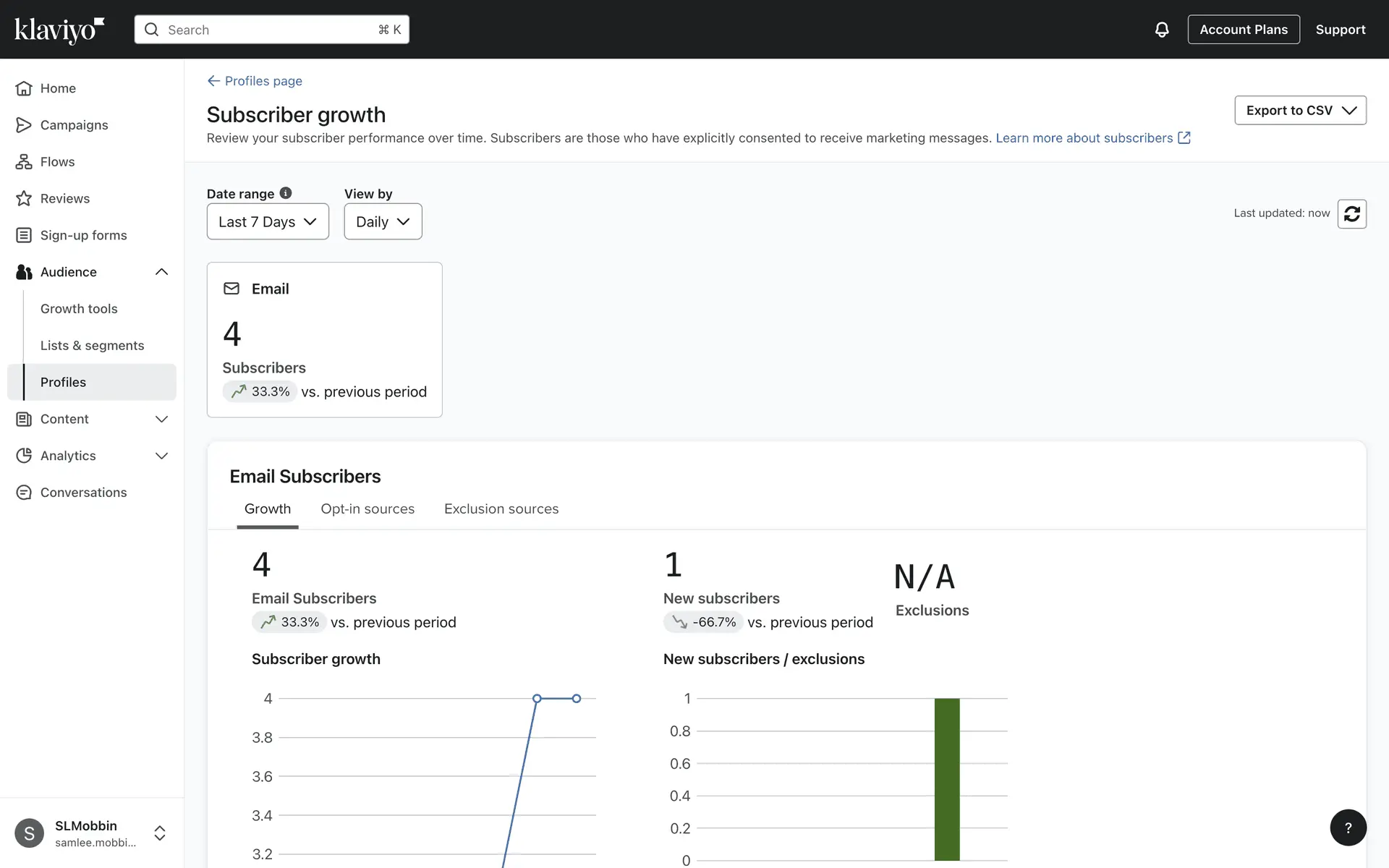The image size is (1389, 868).
Task: Open Reviews in the sidebar
Action: 64,199
